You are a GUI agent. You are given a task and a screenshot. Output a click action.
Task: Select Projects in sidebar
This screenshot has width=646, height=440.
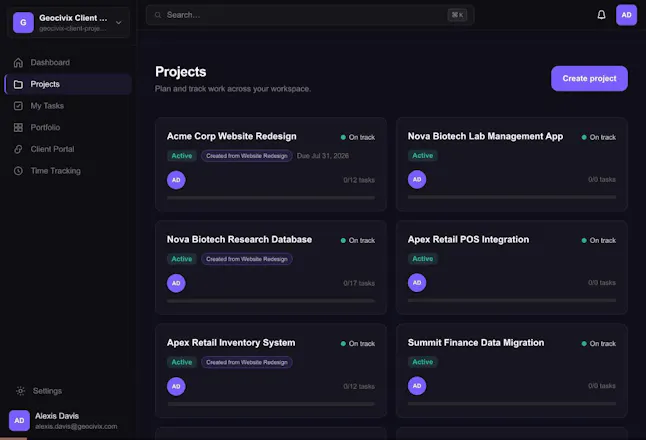(x=68, y=84)
